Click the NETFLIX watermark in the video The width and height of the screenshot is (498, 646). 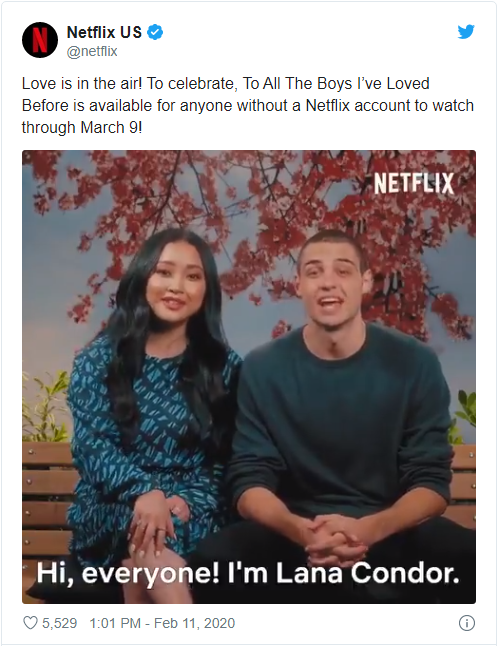tap(414, 183)
